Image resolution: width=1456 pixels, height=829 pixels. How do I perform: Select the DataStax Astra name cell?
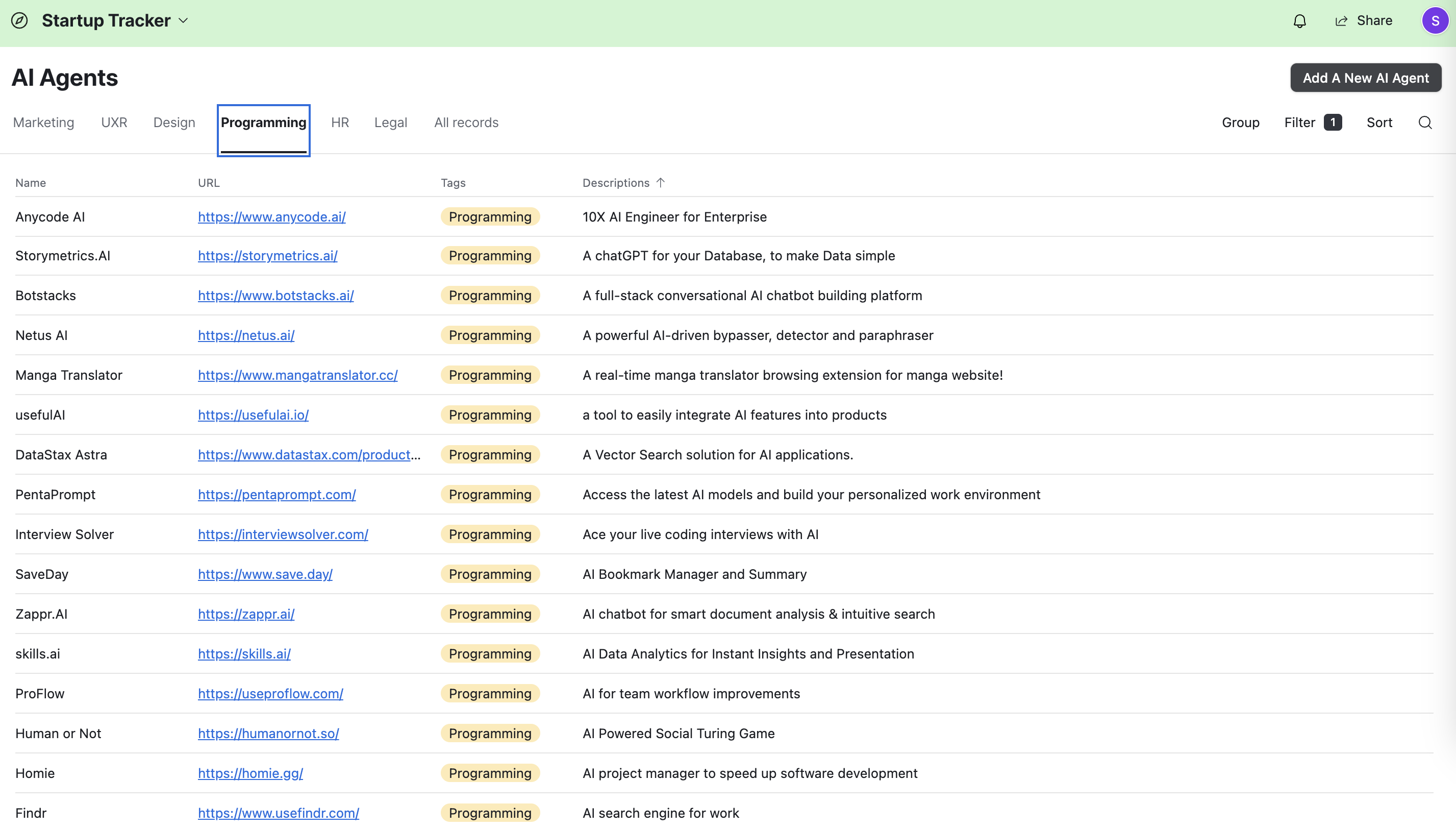click(x=61, y=455)
